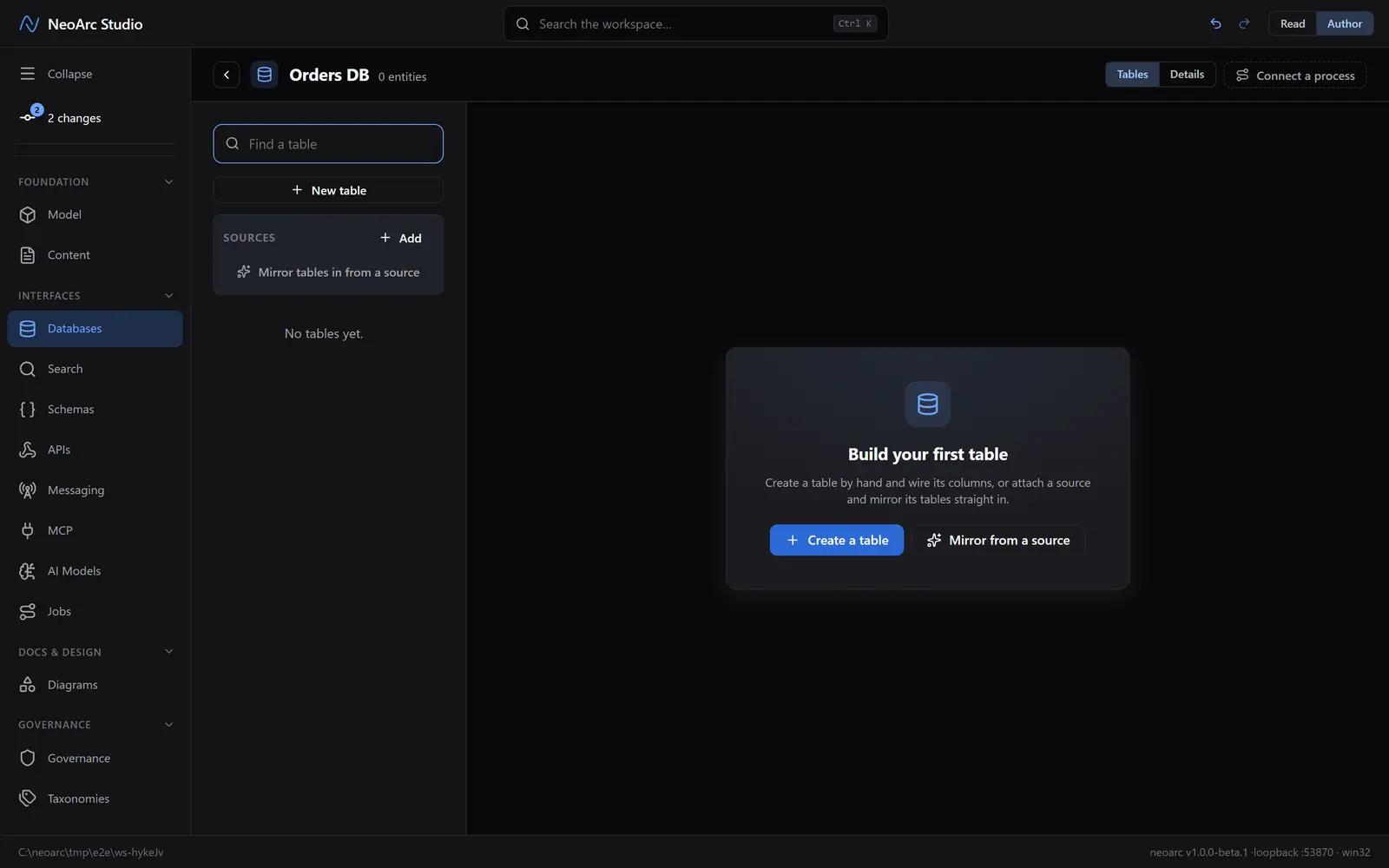This screenshot has width=1389, height=868.
Task: Click the workflow icon in Connect a process
Action: 1242,75
